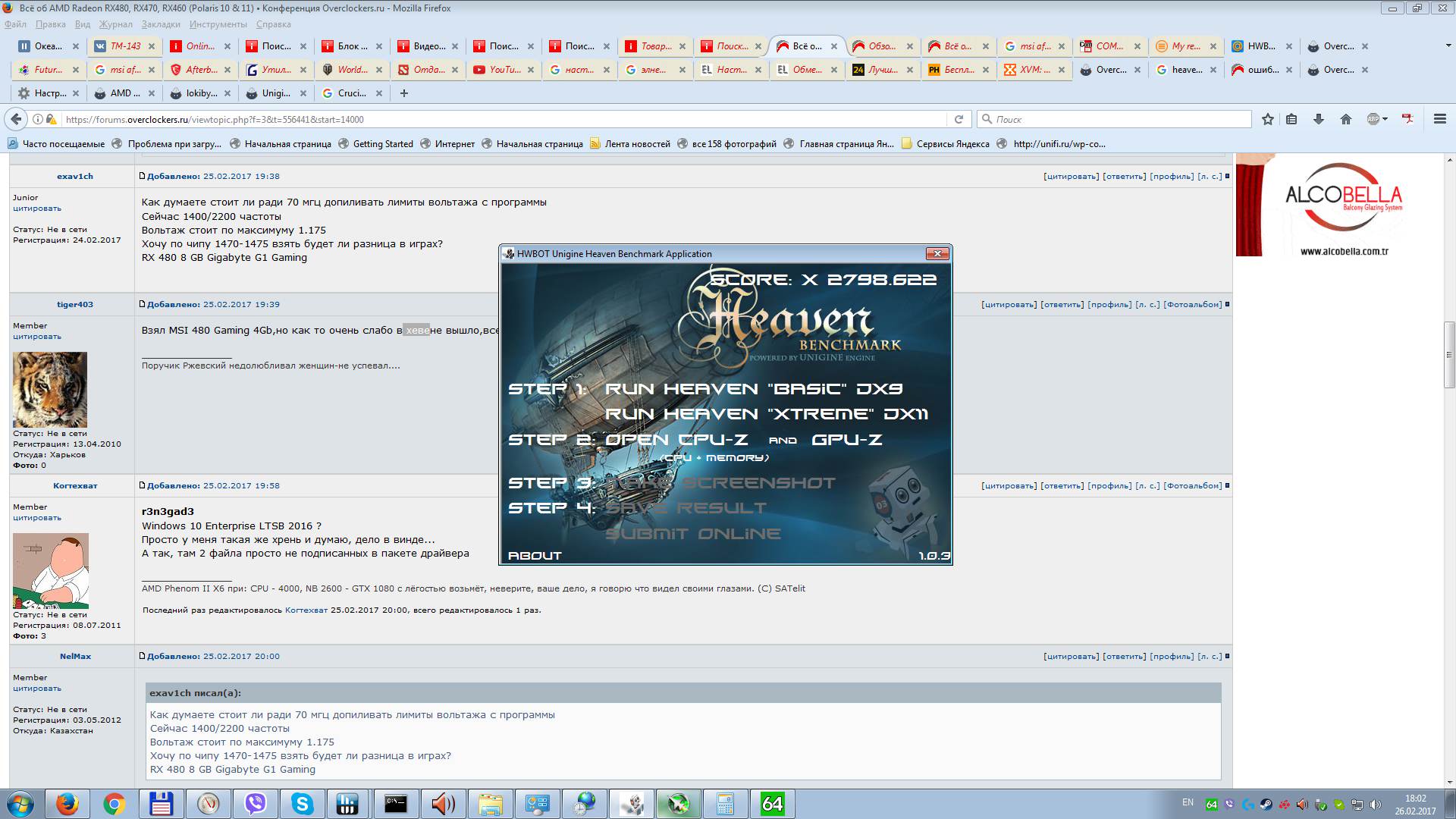Open the calculator taskbar icon

coord(726,804)
